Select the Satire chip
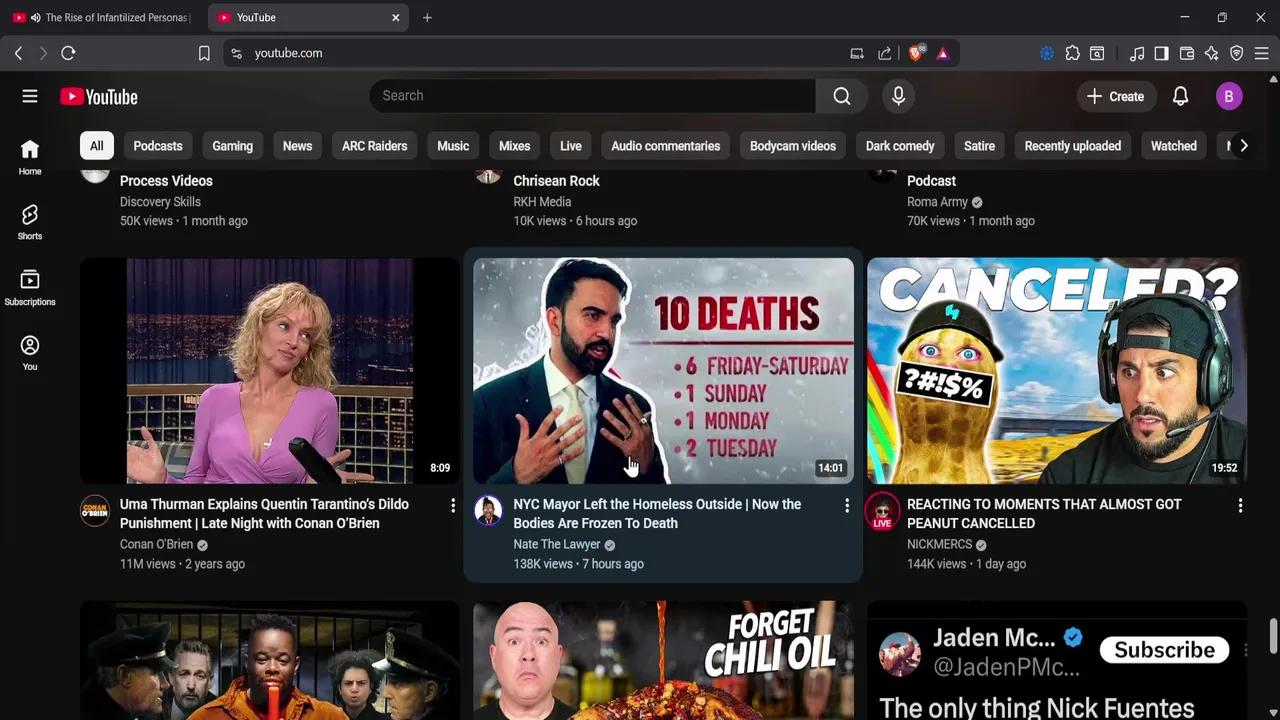Screen dimensions: 1280x720 tap(979, 146)
